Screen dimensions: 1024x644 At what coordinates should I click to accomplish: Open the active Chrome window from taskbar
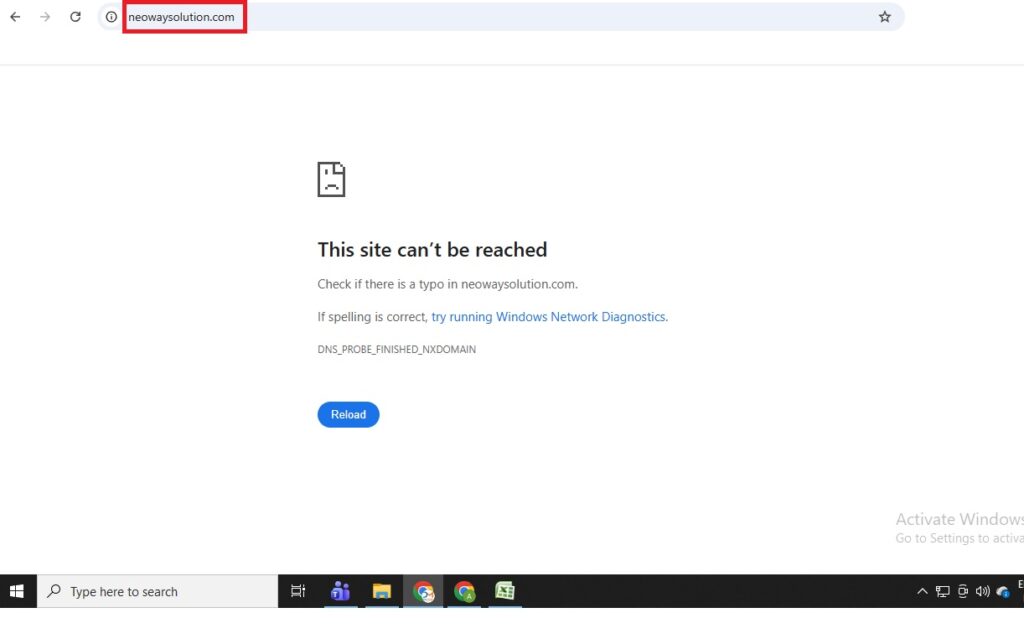click(423, 591)
